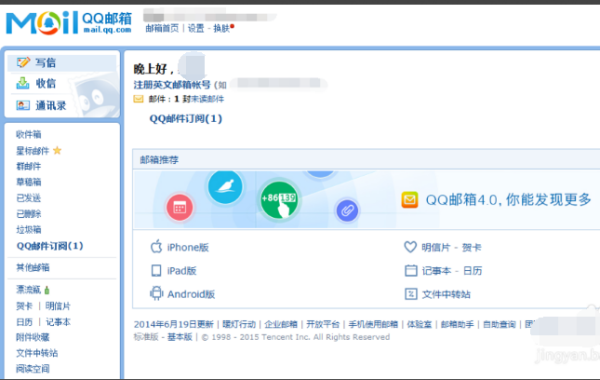Click the bottle icon next to 漂流瓶
The width and height of the screenshot is (600, 380).
click(47, 290)
